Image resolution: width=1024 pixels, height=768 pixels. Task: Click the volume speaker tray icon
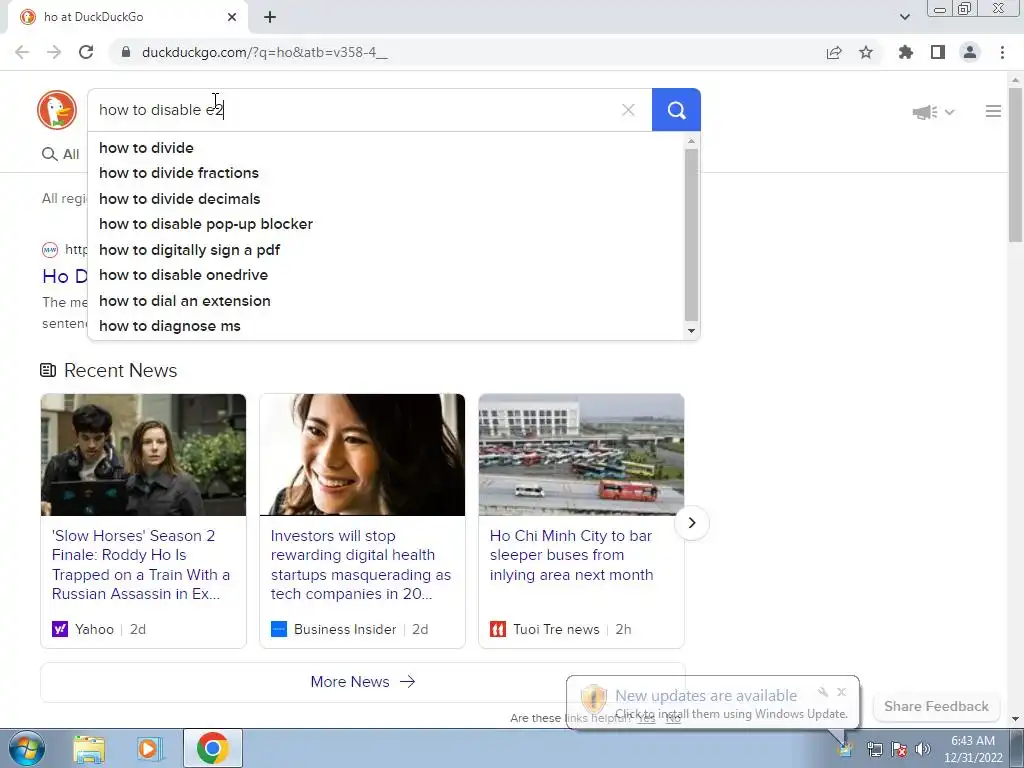pyautogui.click(x=923, y=749)
